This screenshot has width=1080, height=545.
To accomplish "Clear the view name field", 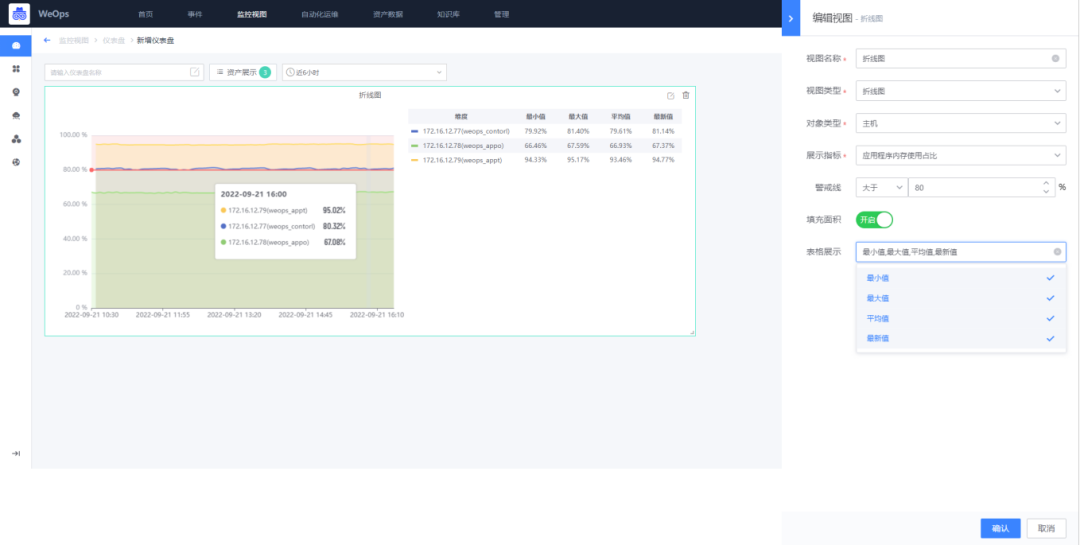I will 1055,59.
